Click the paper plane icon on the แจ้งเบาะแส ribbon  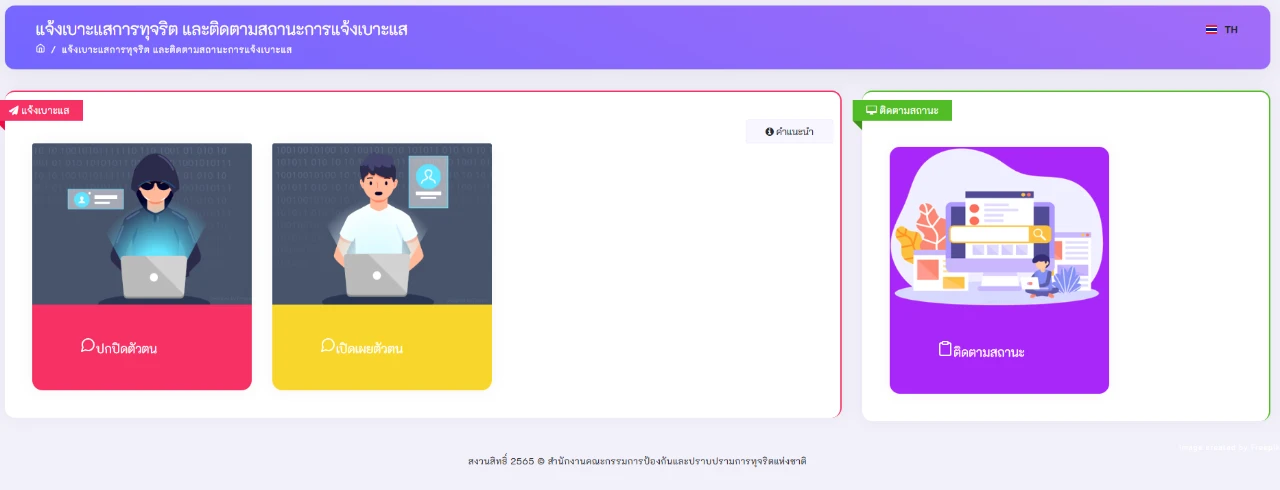tap(14, 110)
